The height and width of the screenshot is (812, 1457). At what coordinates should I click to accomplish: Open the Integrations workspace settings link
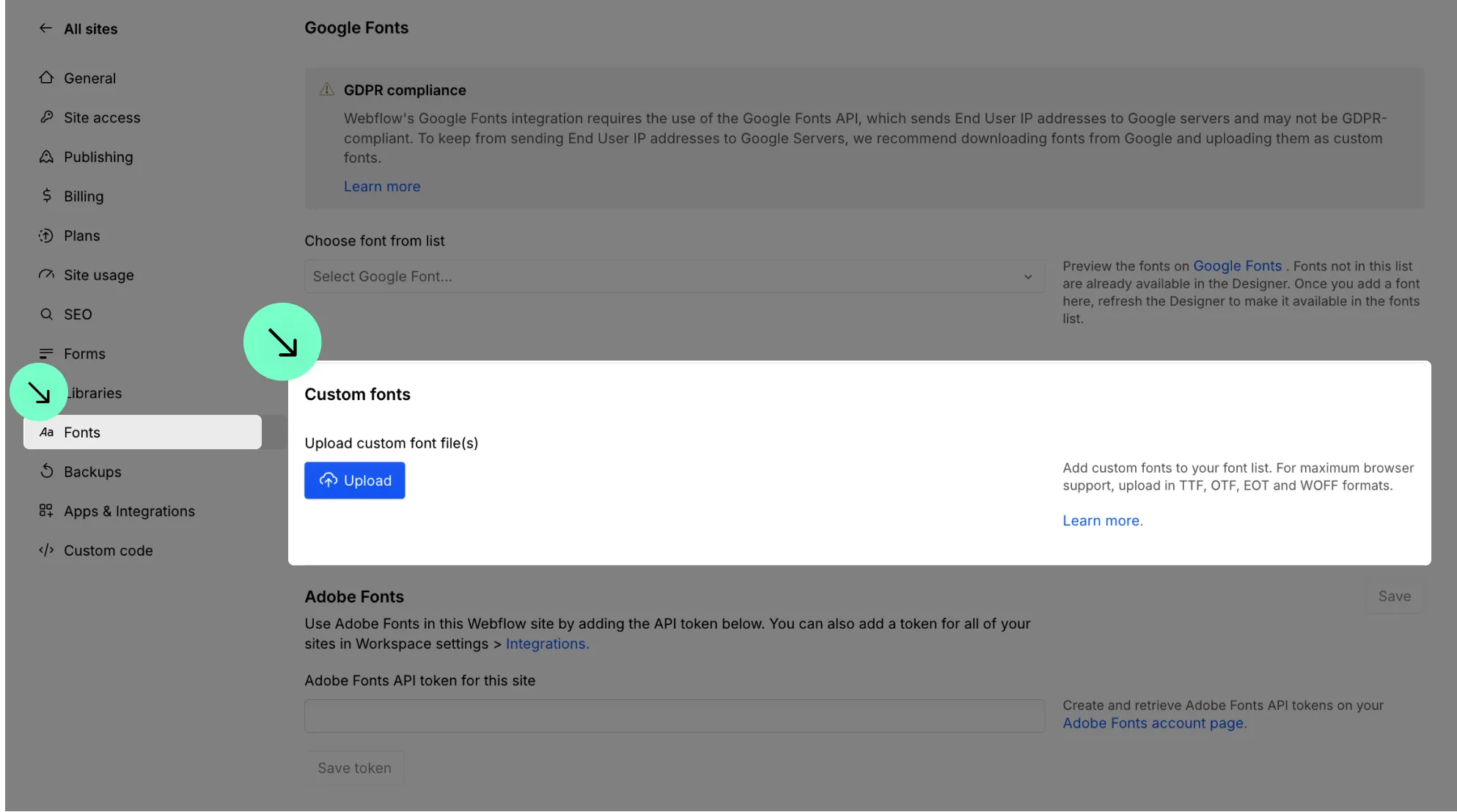pyautogui.click(x=547, y=643)
